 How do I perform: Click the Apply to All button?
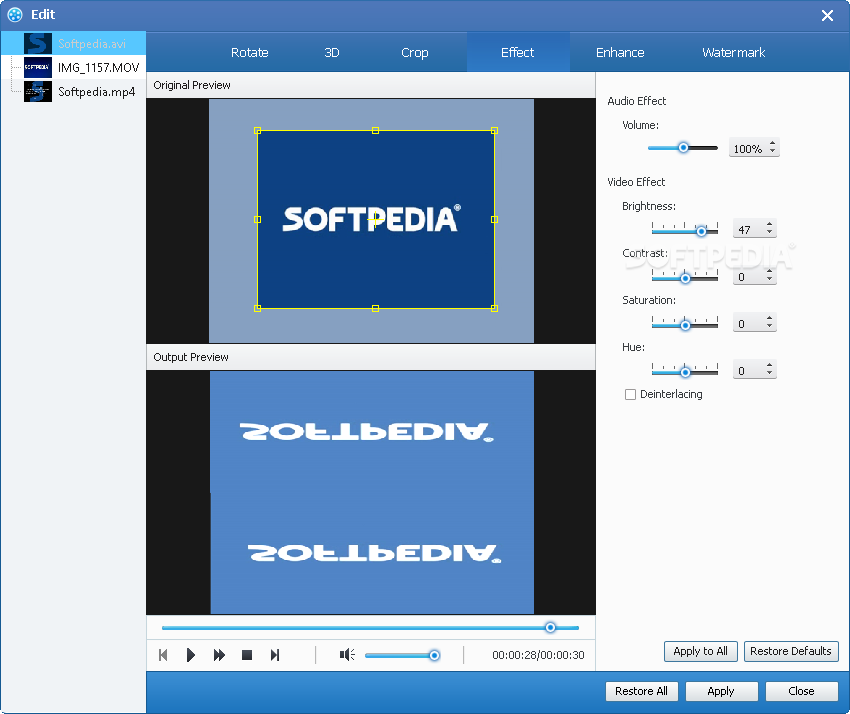pos(700,651)
